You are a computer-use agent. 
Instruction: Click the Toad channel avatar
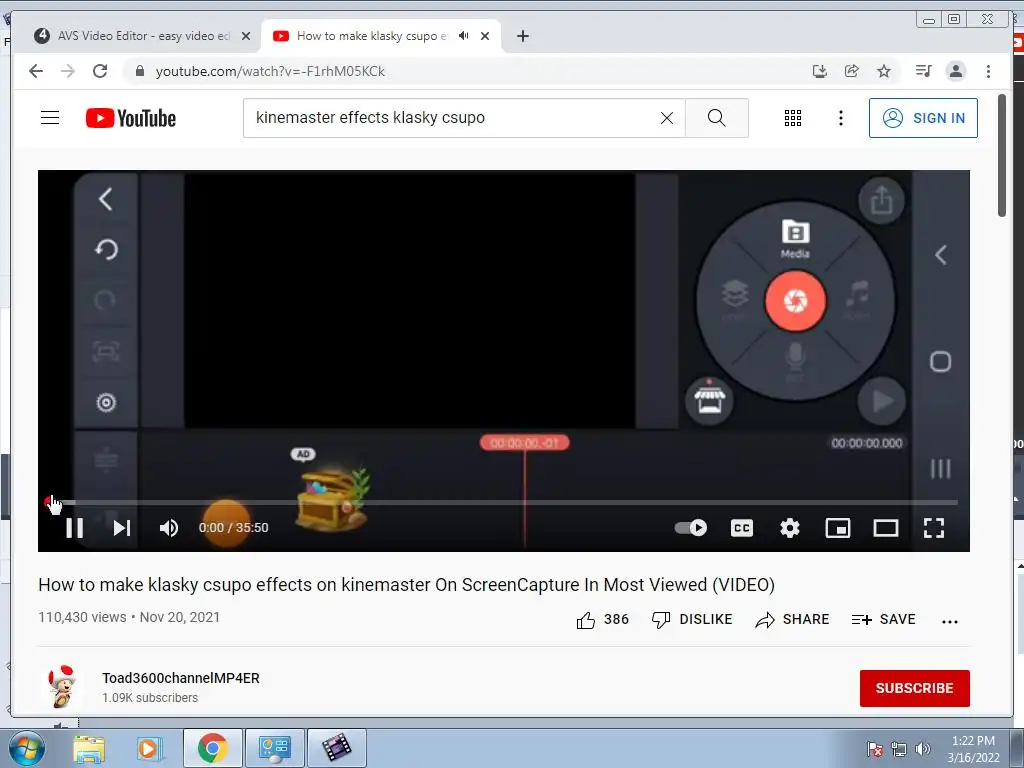pyautogui.click(x=63, y=687)
